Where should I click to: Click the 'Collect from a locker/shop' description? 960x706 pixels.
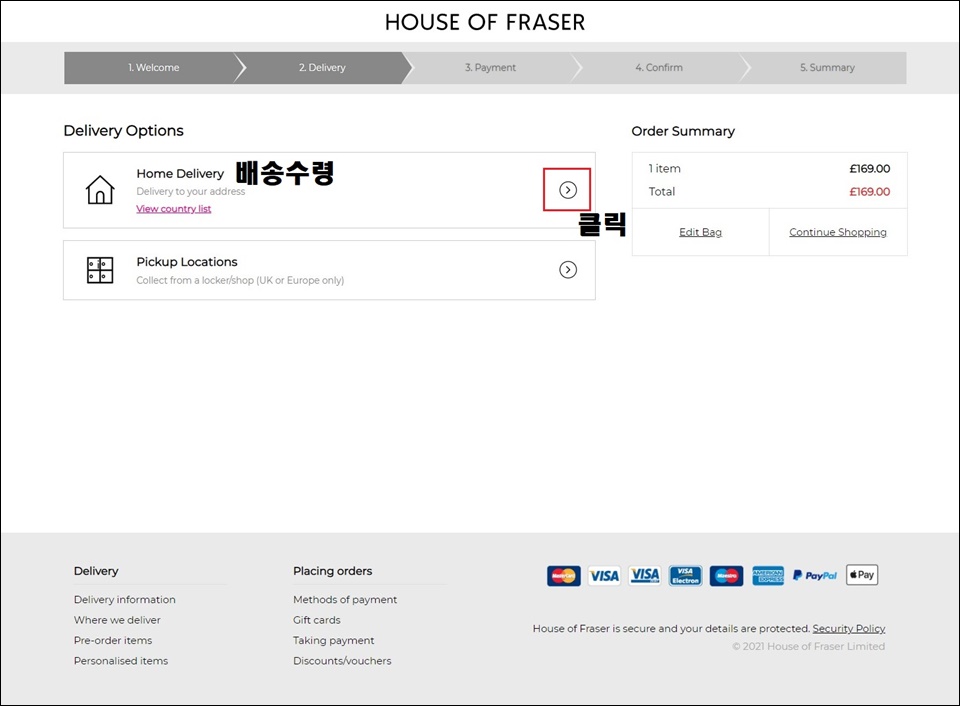point(241,280)
